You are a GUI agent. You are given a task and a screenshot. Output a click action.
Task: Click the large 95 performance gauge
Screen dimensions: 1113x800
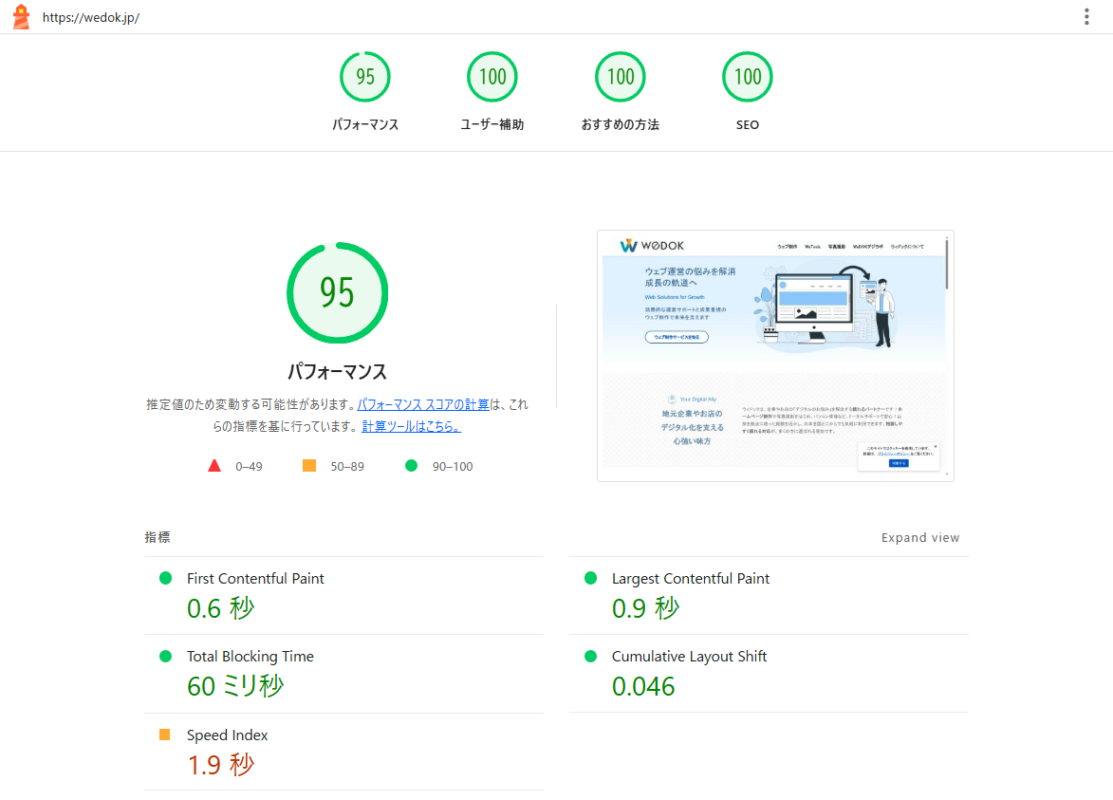337,293
